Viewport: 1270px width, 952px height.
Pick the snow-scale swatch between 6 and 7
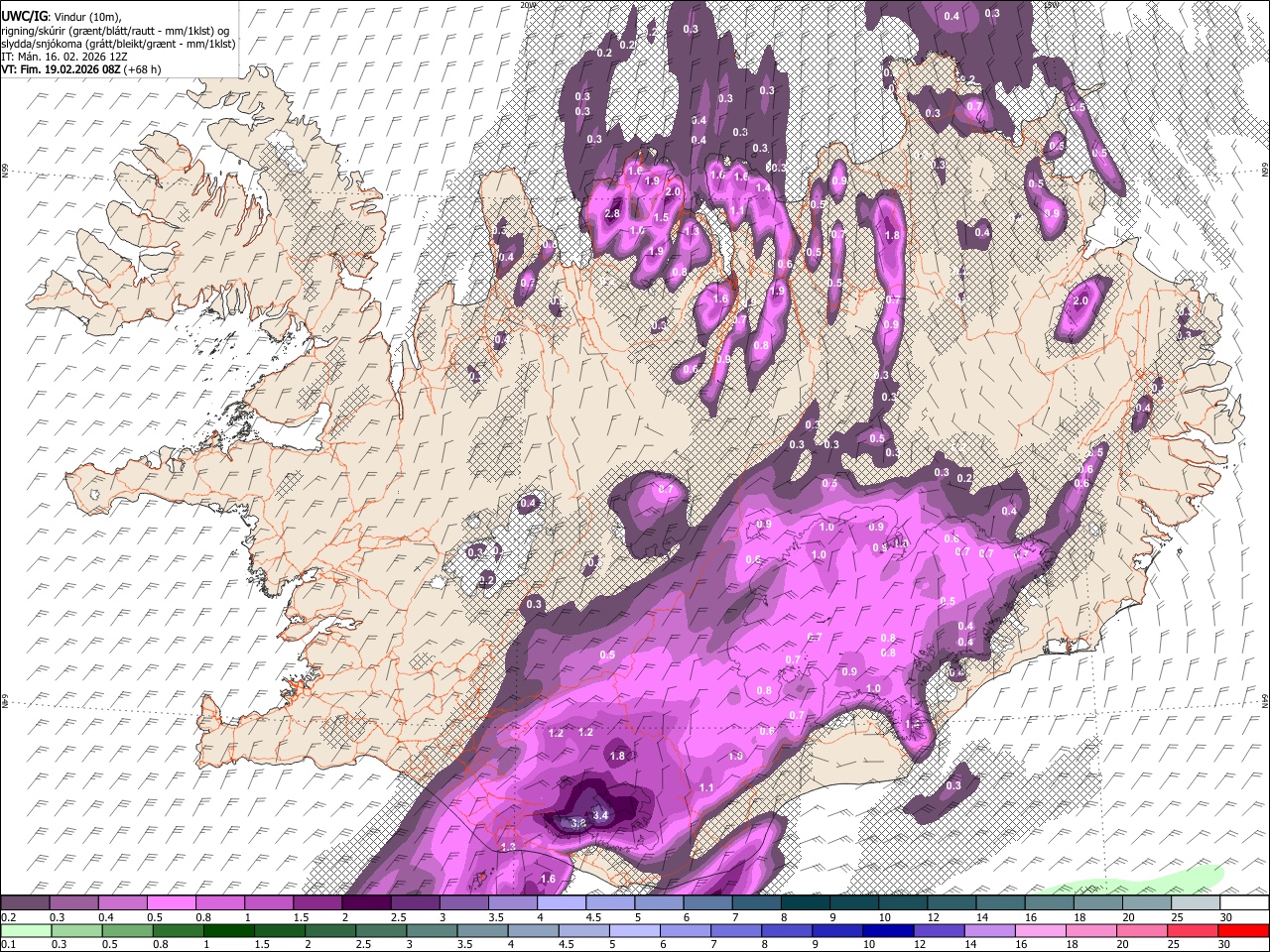coord(707,903)
